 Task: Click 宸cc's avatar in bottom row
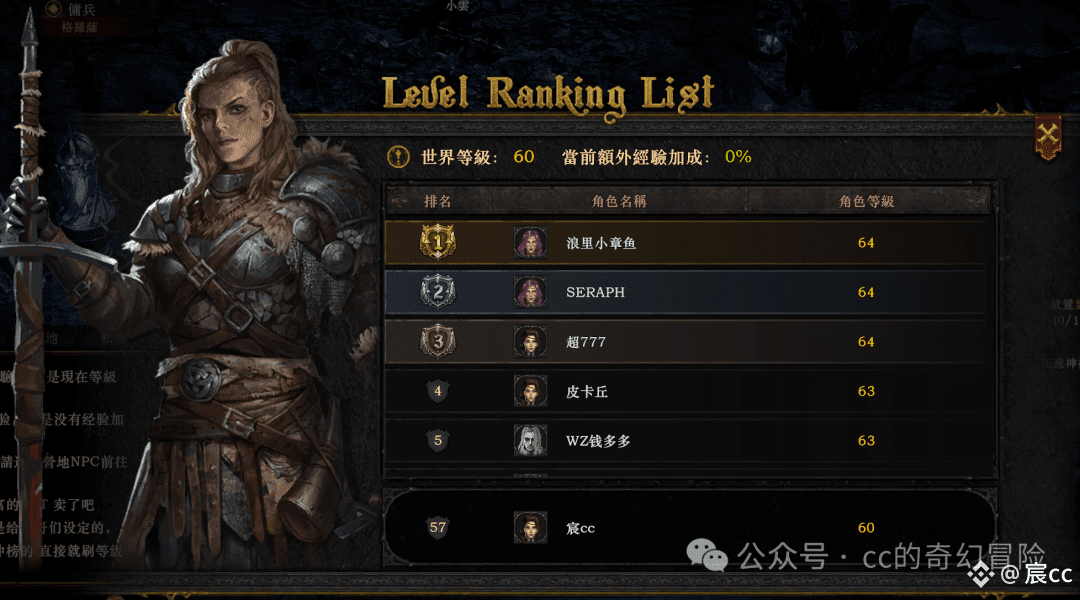pyautogui.click(x=530, y=528)
